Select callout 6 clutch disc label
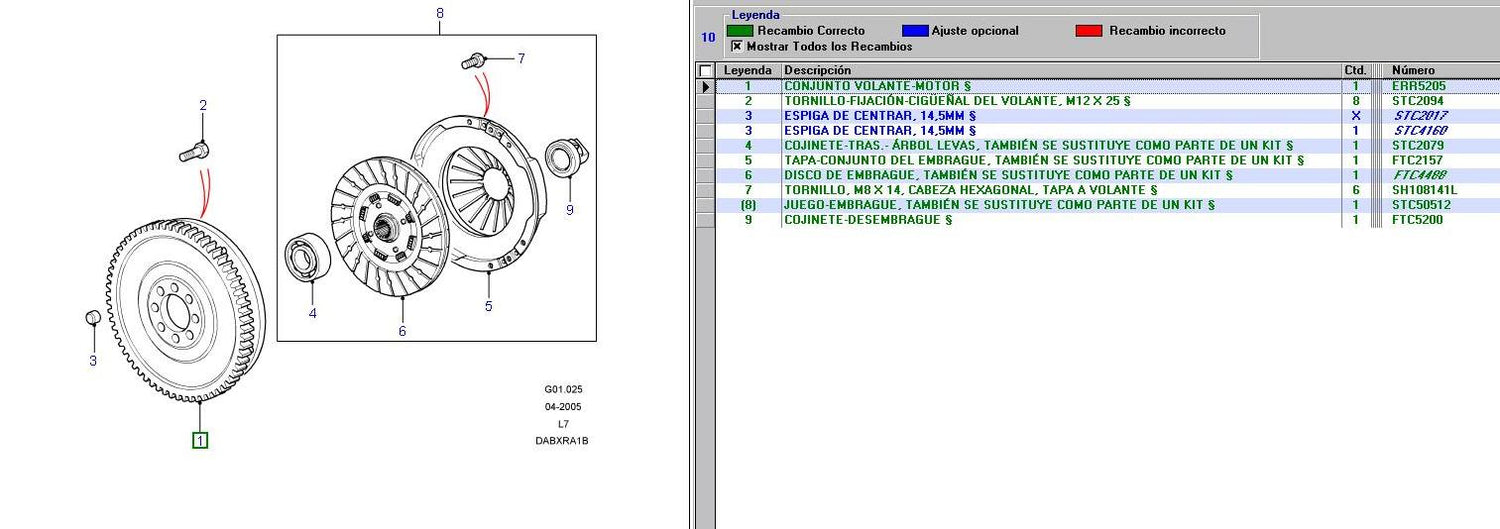 402,331
